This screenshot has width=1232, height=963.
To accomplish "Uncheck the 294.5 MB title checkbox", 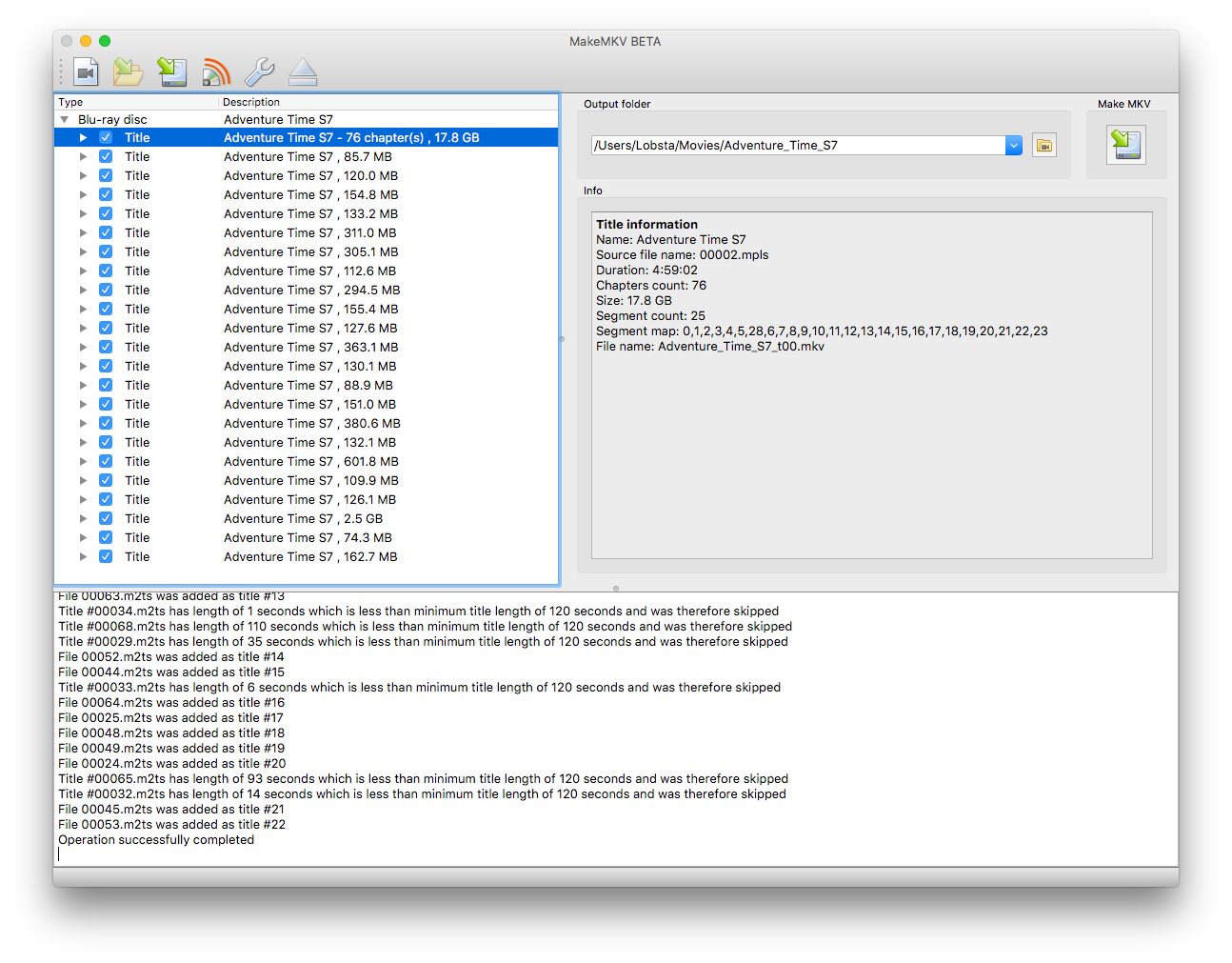I will (x=106, y=291).
